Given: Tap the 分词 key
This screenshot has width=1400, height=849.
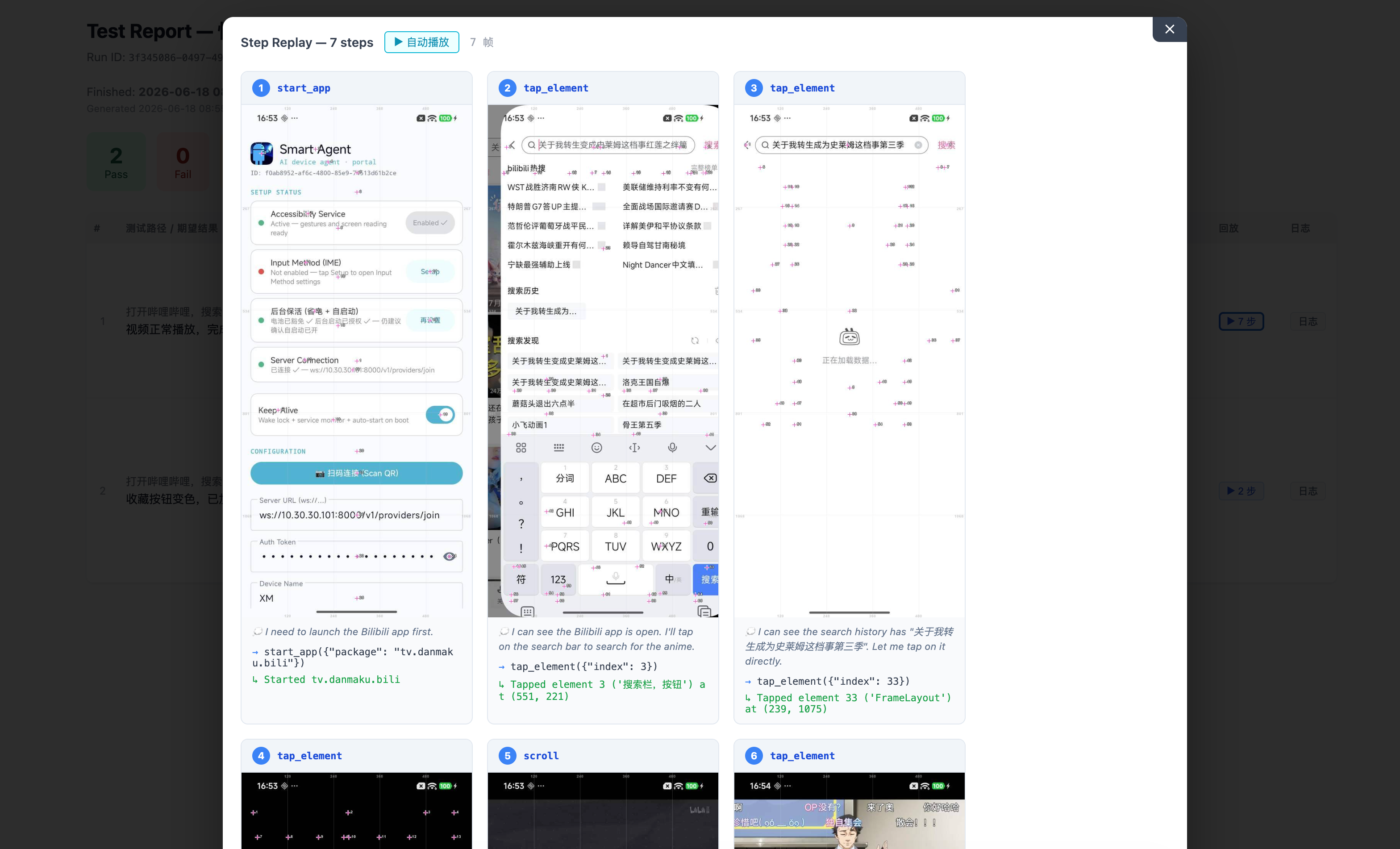Looking at the screenshot, I should pyautogui.click(x=565, y=479).
